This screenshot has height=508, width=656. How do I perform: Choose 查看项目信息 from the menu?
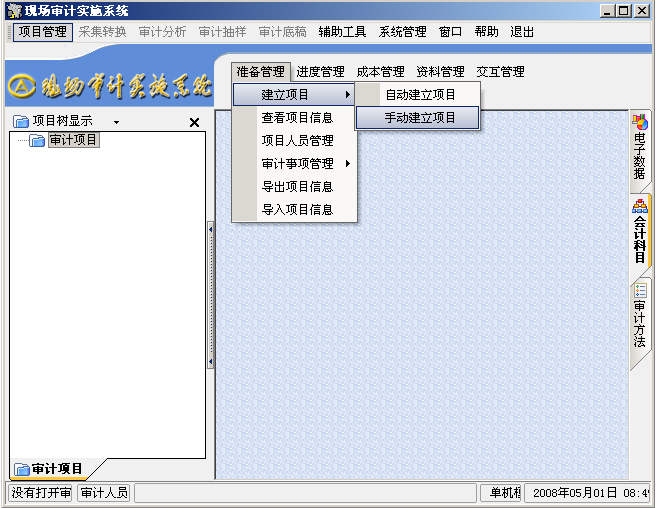[x=294, y=118]
